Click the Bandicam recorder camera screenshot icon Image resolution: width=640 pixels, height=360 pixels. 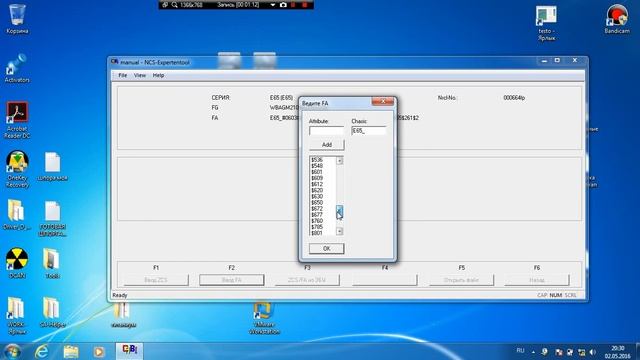(283, 5)
